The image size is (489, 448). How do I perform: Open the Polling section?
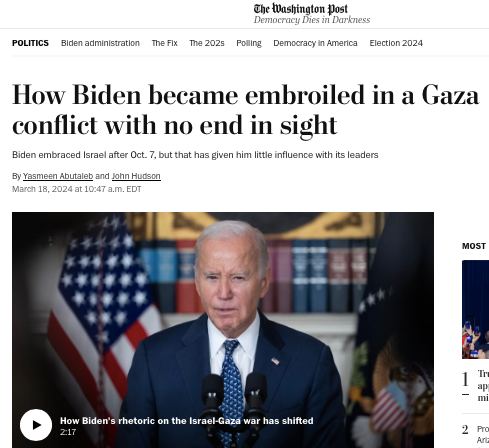pyautogui.click(x=249, y=43)
